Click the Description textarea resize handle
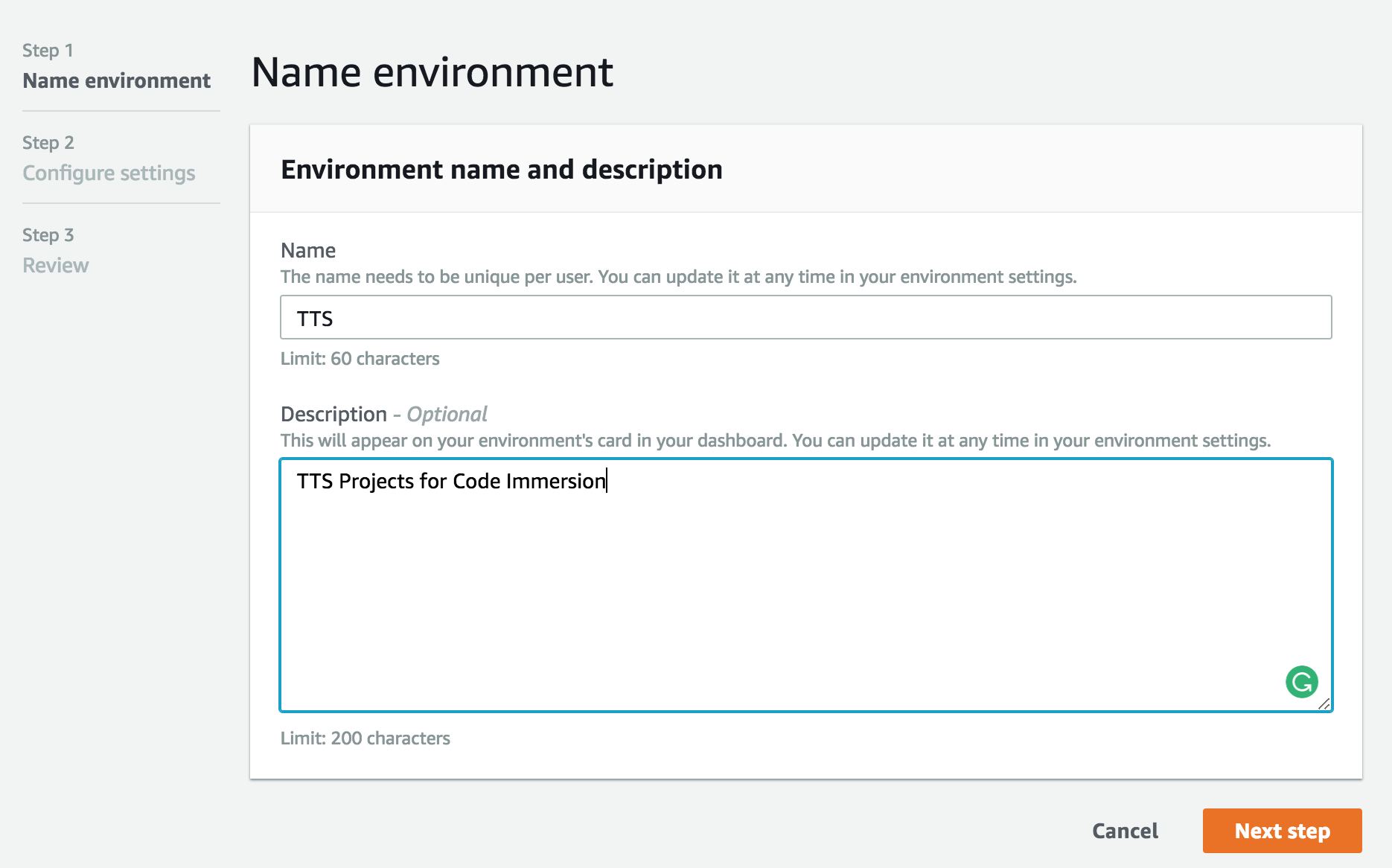The height and width of the screenshot is (868, 1392). (1324, 703)
